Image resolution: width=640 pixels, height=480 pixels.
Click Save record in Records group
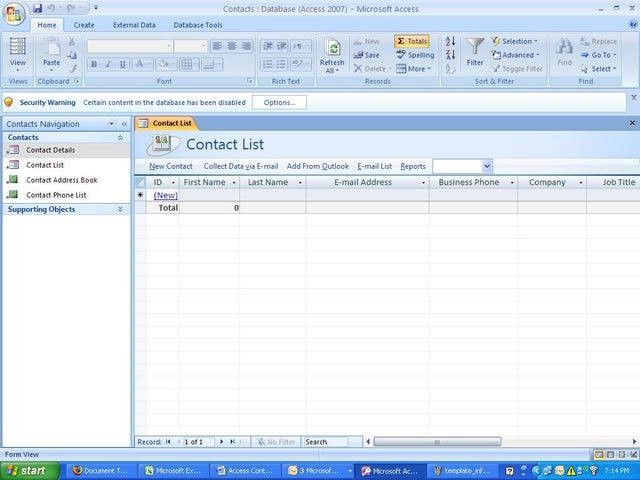pos(367,55)
